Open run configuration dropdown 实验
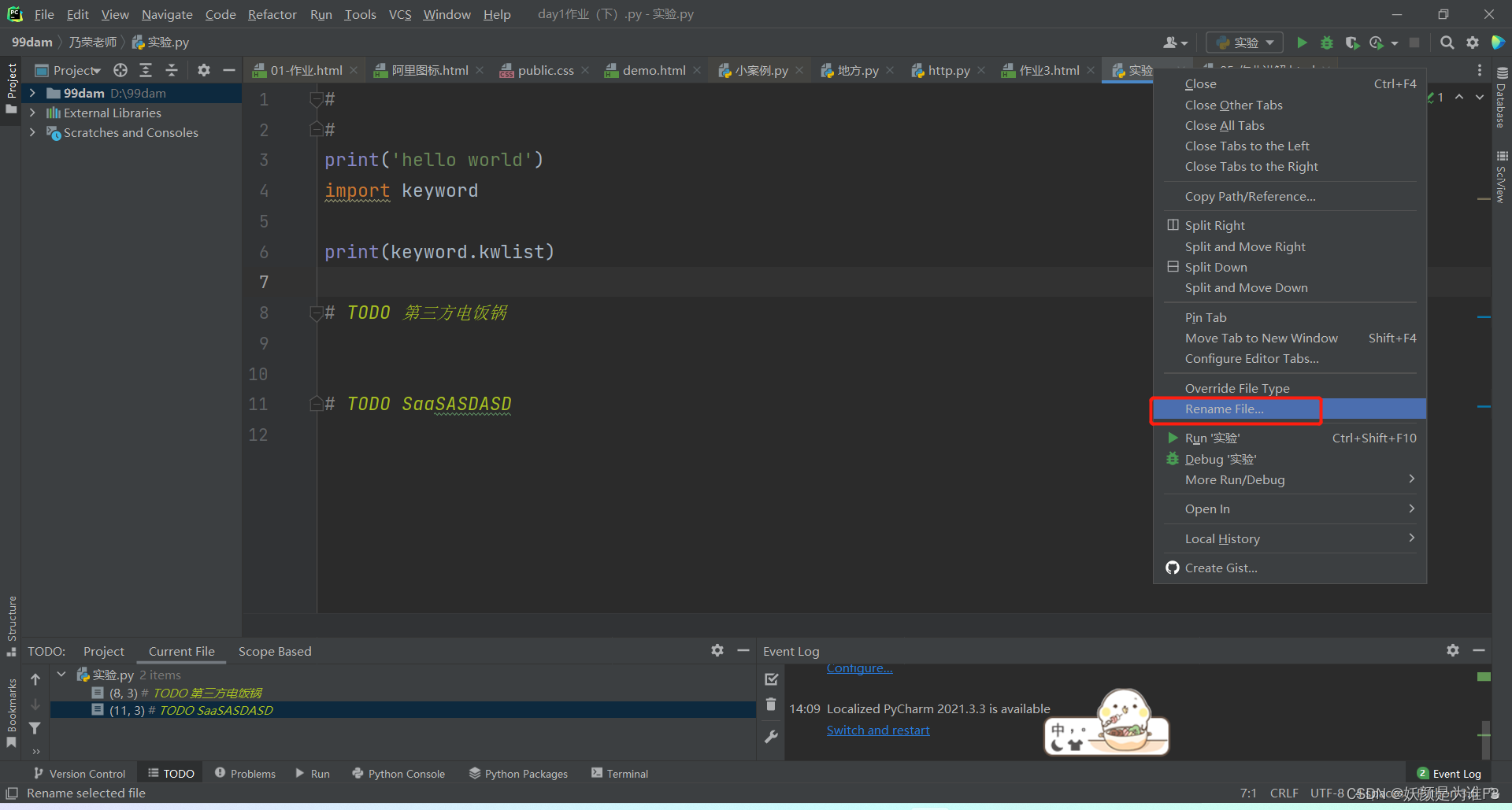 1245,43
